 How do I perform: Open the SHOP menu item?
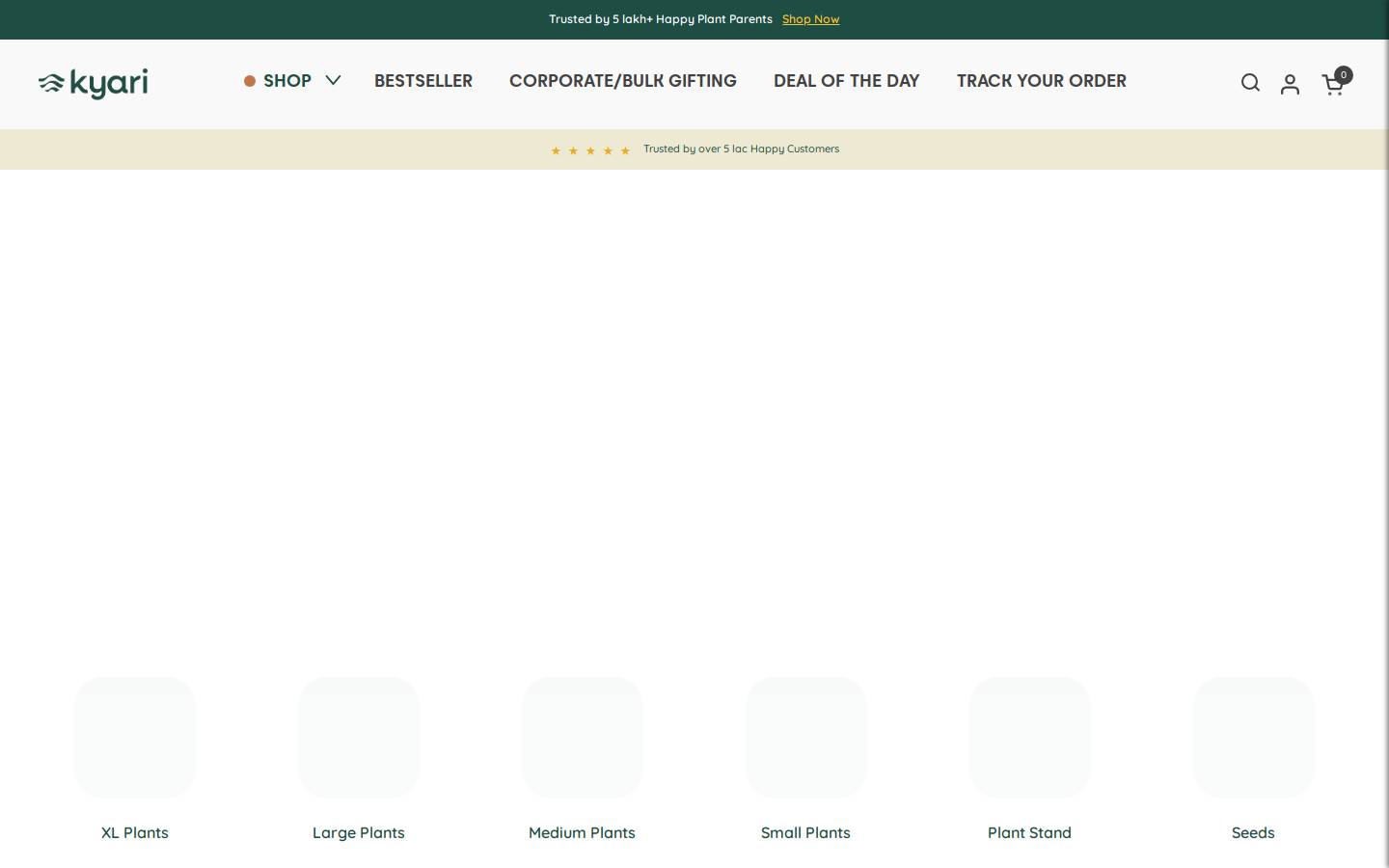(287, 81)
